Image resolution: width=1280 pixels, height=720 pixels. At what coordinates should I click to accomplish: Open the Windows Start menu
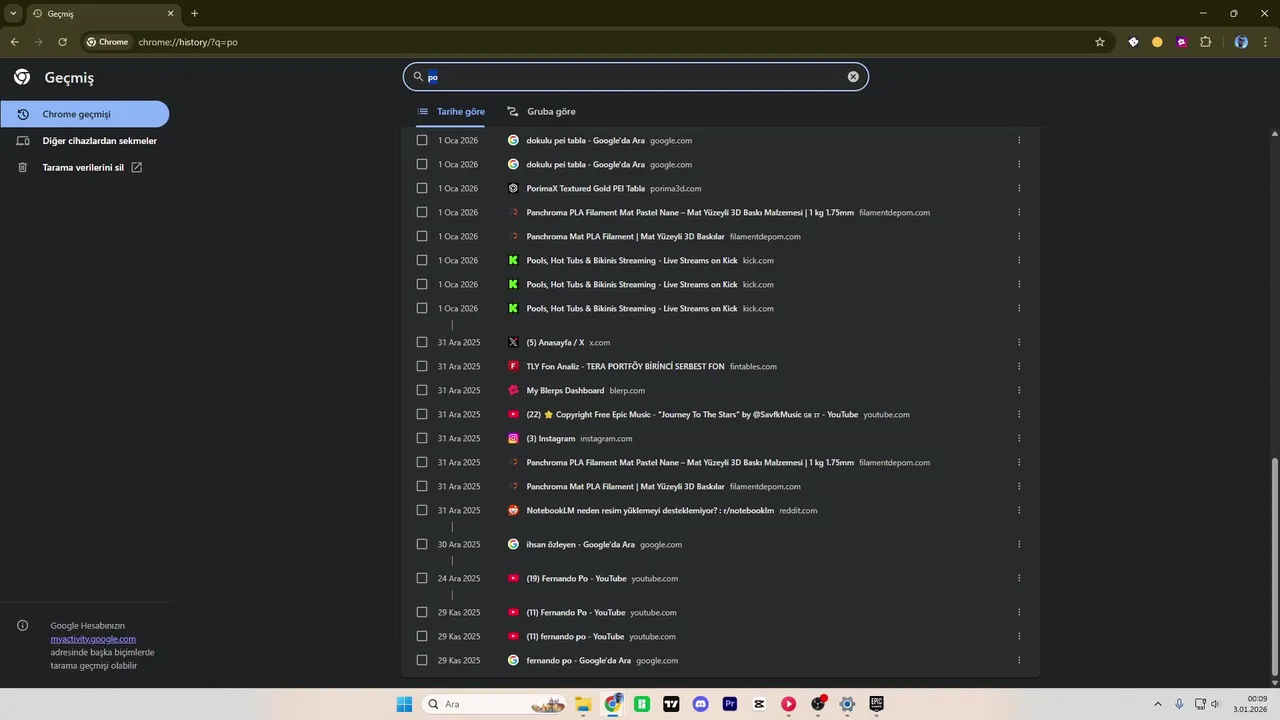(404, 704)
